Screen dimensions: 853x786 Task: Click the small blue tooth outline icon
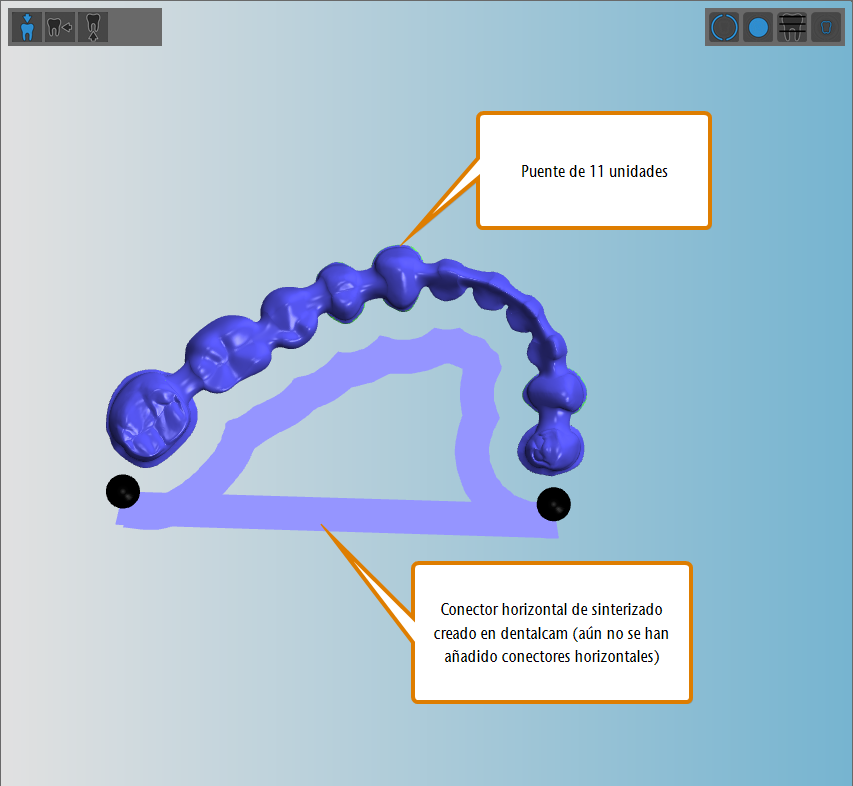(x=826, y=27)
